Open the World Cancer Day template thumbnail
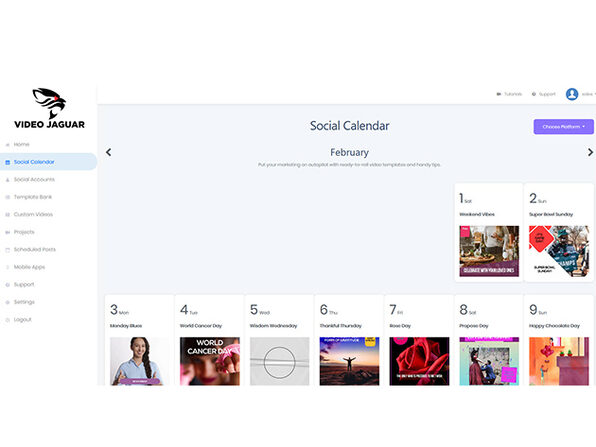Image resolution: width=596 pixels, height=447 pixels. coord(210,361)
